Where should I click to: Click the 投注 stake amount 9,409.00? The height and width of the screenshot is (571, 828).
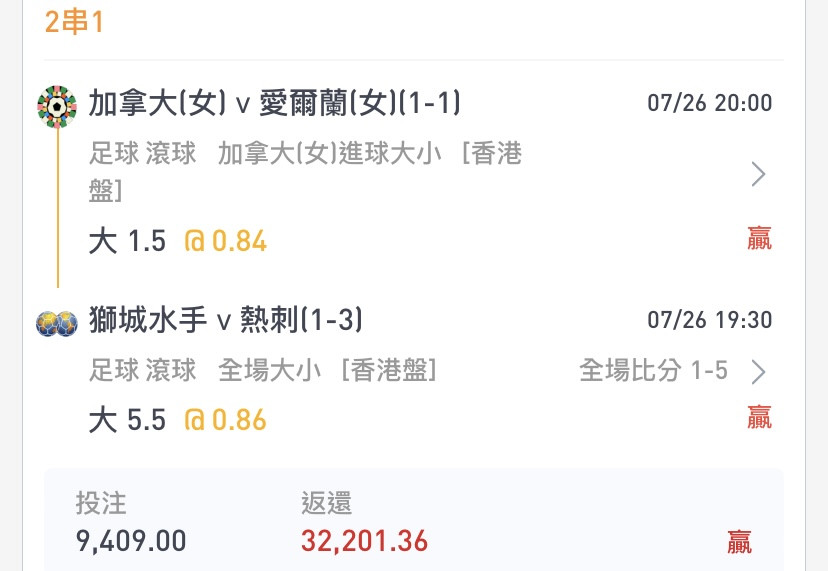pos(131,541)
